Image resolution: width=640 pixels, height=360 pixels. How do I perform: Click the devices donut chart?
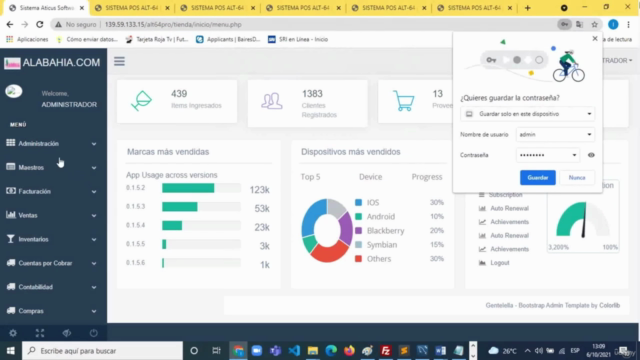pyautogui.click(x=327, y=230)
